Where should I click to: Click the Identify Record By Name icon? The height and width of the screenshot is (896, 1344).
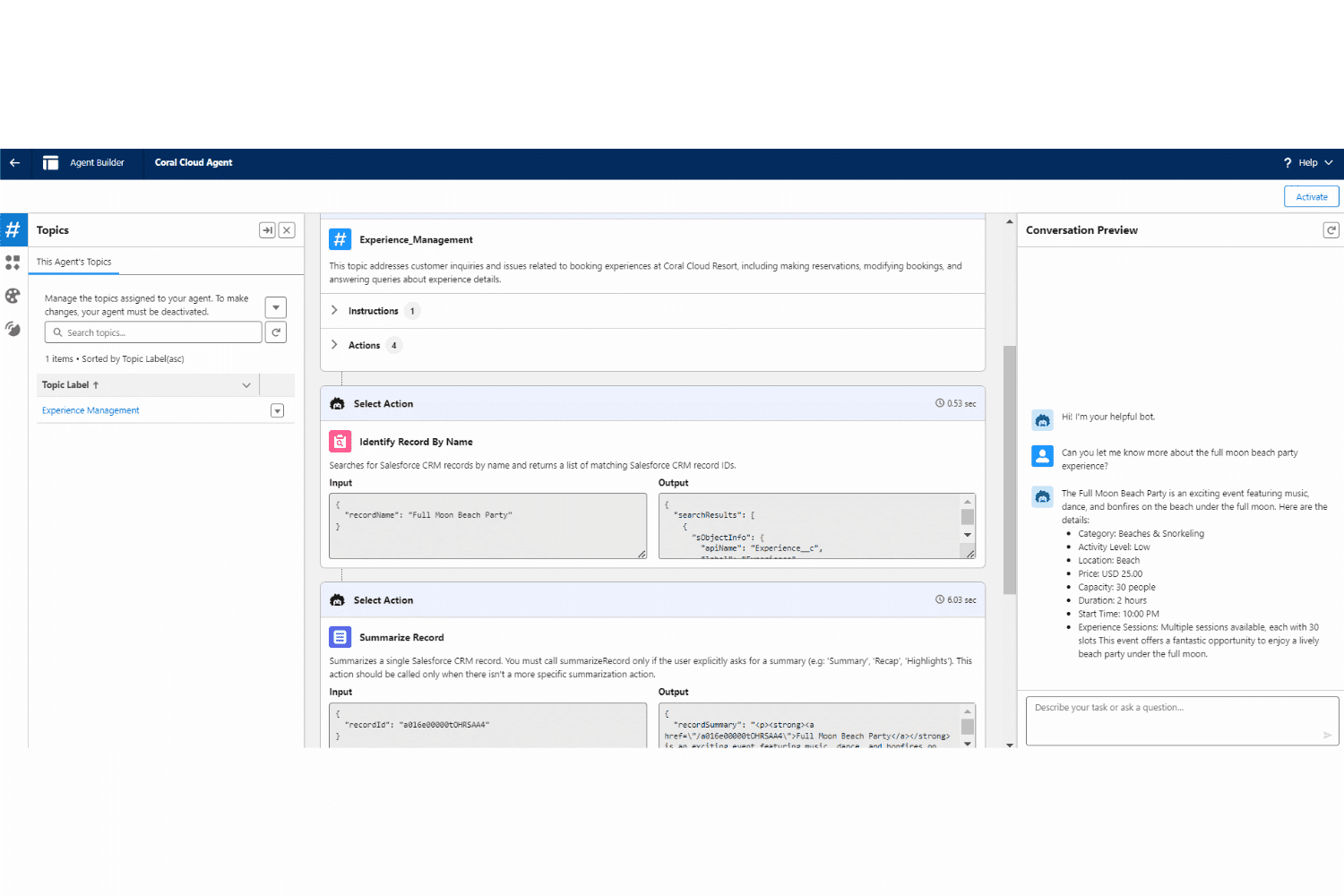coord(340,442)
